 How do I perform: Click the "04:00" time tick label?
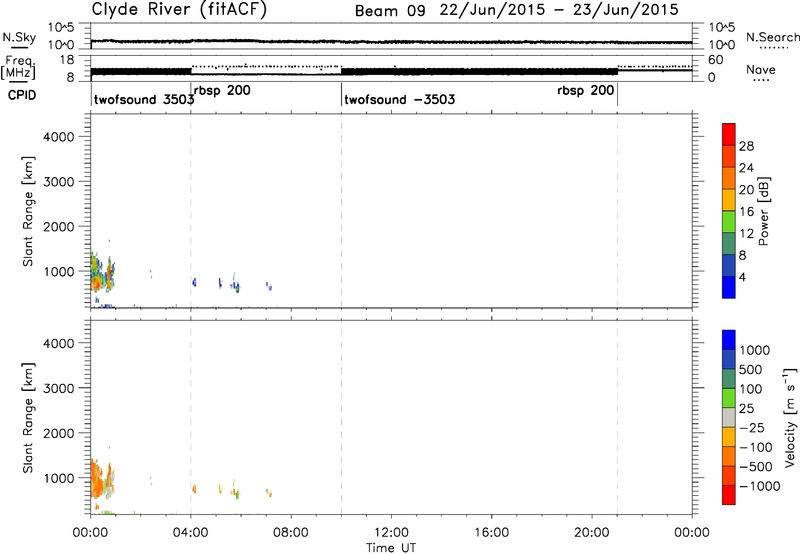190,533
